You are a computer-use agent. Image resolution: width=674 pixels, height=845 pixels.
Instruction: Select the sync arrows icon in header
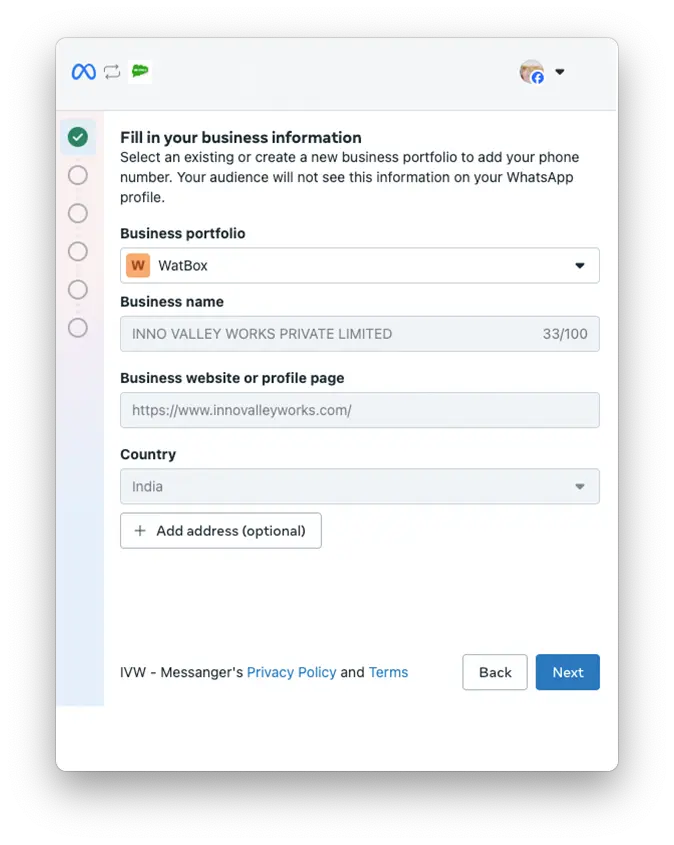(112, 71)
